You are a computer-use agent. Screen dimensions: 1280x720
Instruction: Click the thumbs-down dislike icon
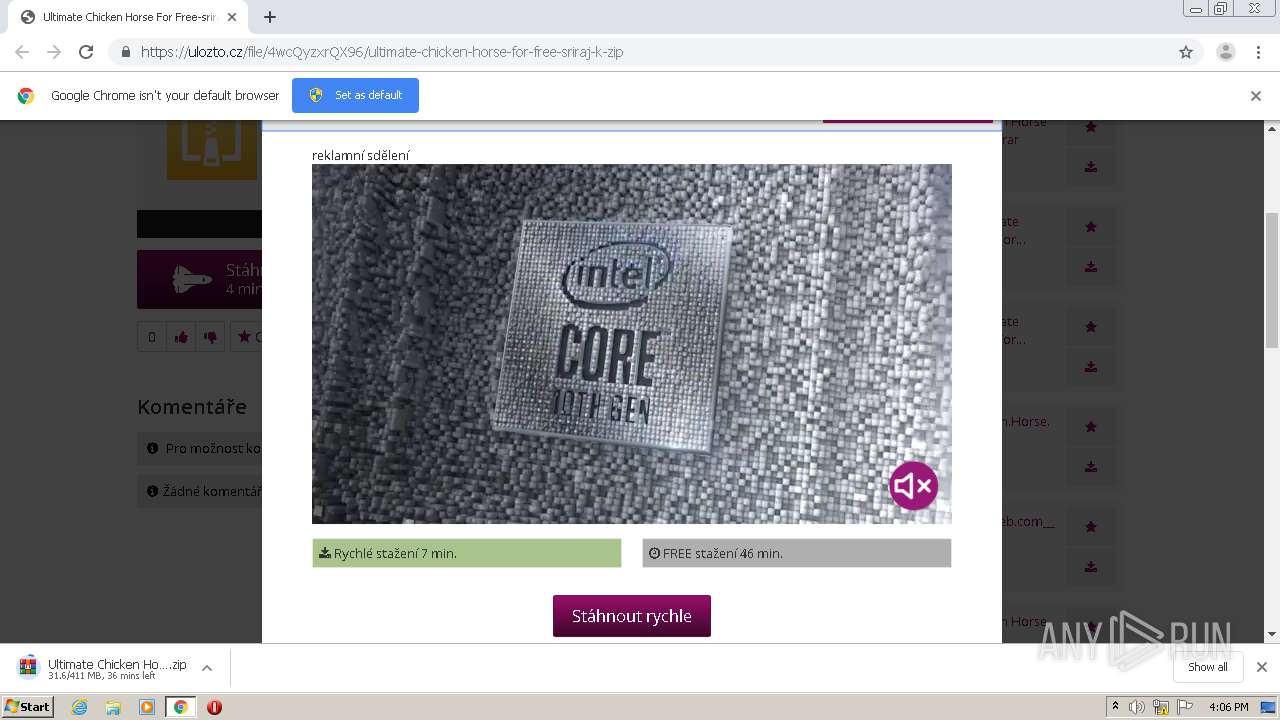point(210,337)
